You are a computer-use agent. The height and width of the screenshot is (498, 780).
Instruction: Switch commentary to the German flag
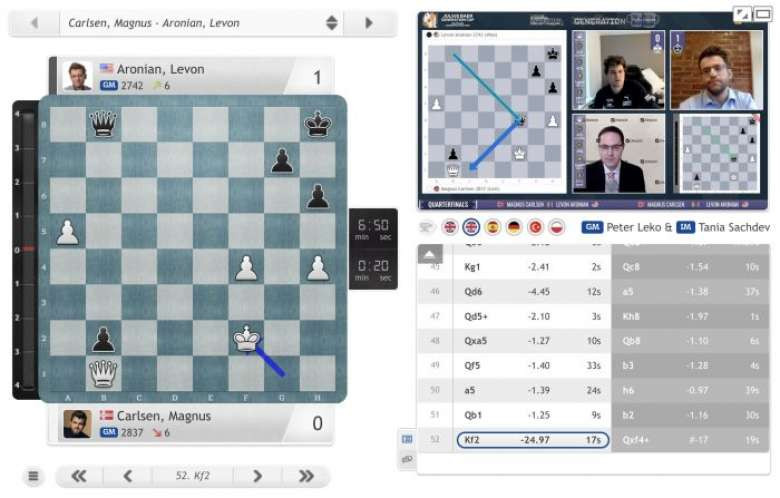point(514,227)
